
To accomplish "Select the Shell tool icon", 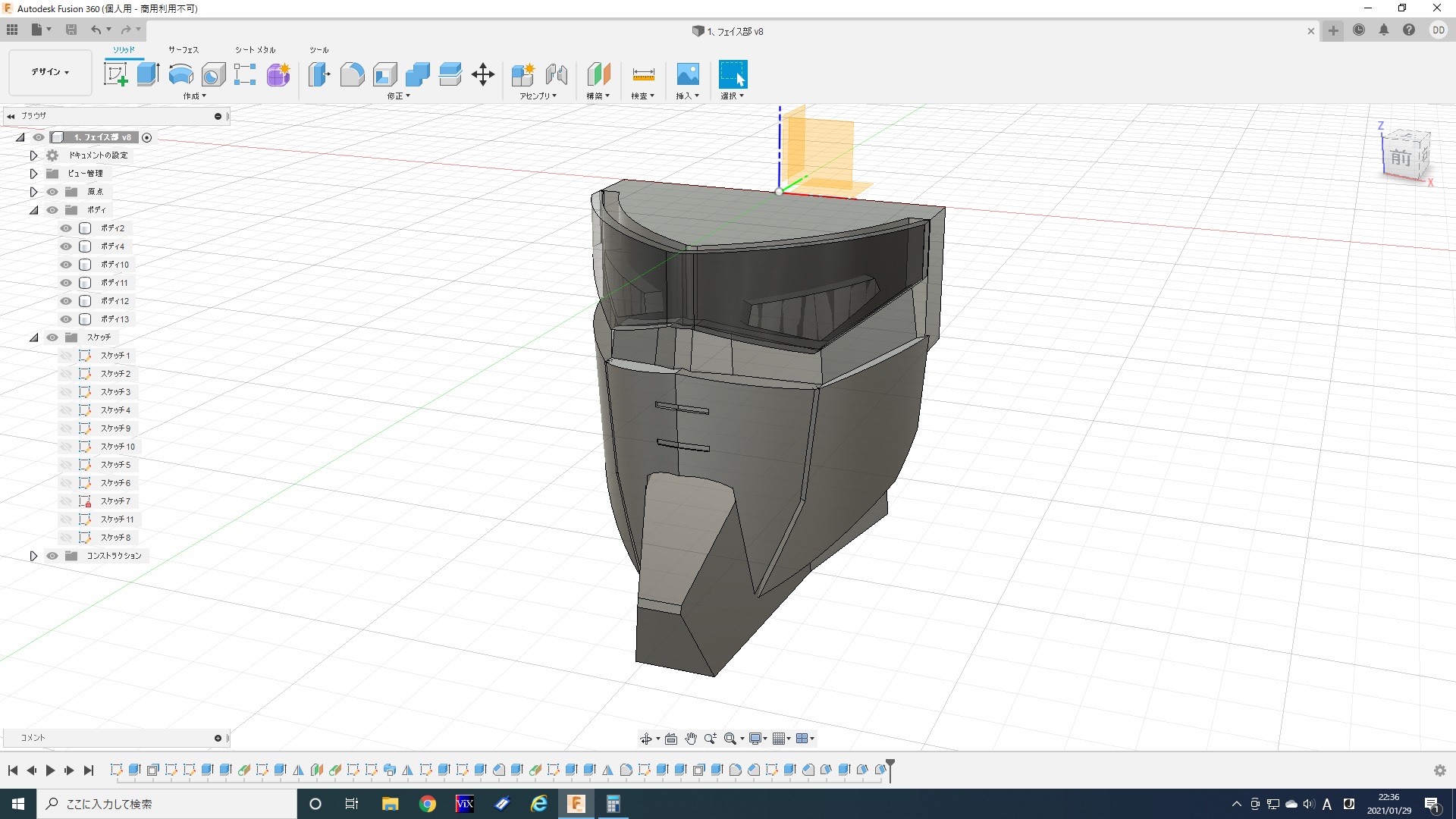I will tap(384, 74).
